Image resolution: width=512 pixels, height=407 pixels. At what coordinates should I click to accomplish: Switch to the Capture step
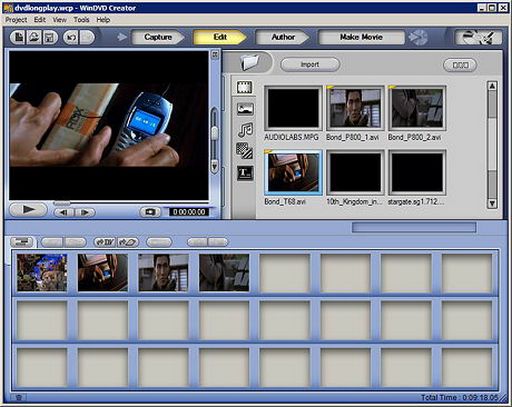click(x=158, y=37)
